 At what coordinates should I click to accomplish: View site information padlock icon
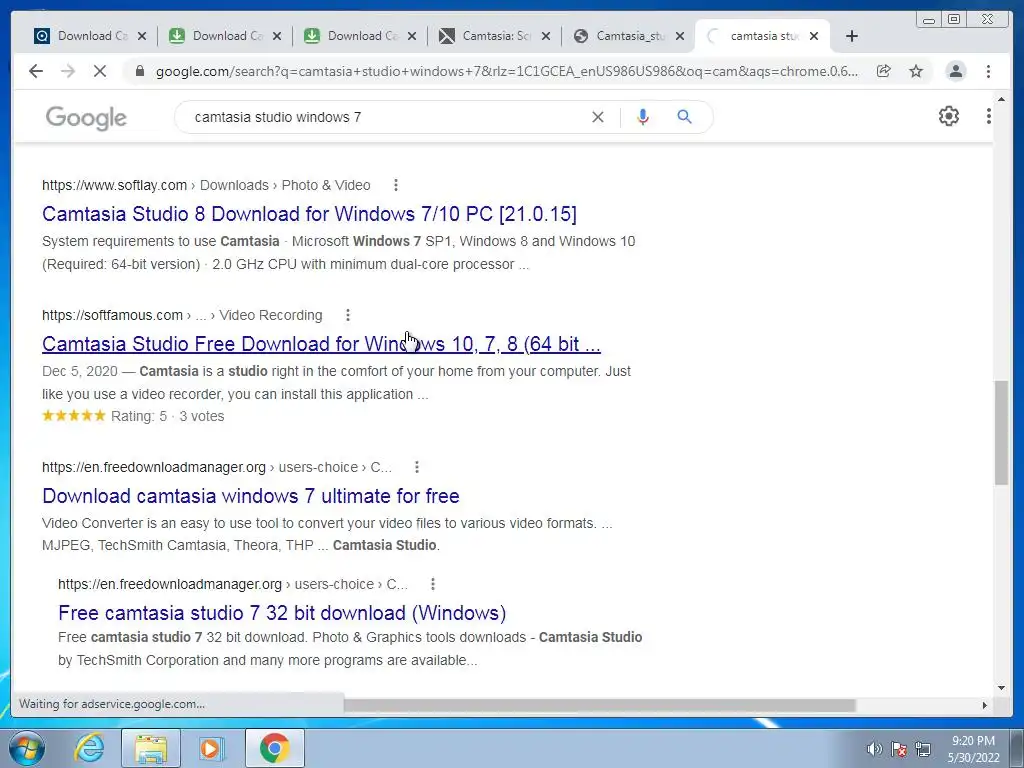139,71
